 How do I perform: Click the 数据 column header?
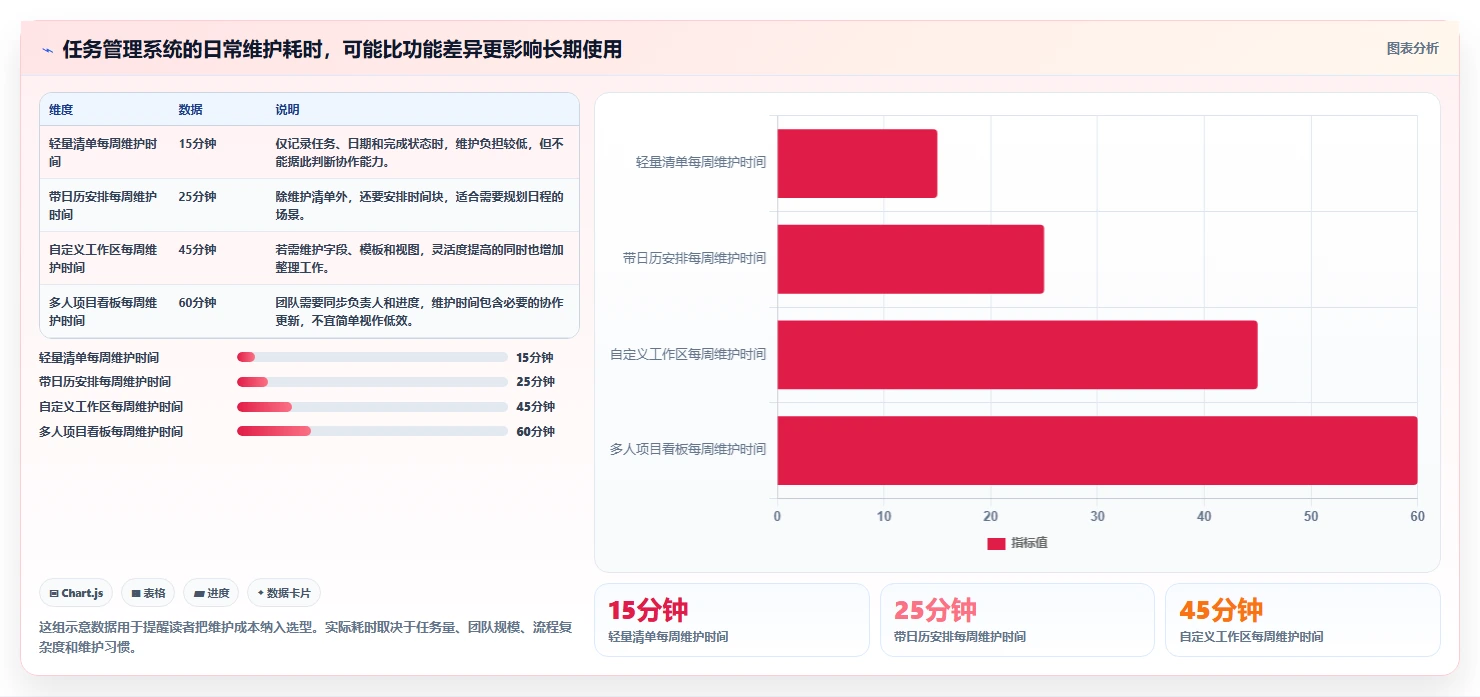(191, 110)
